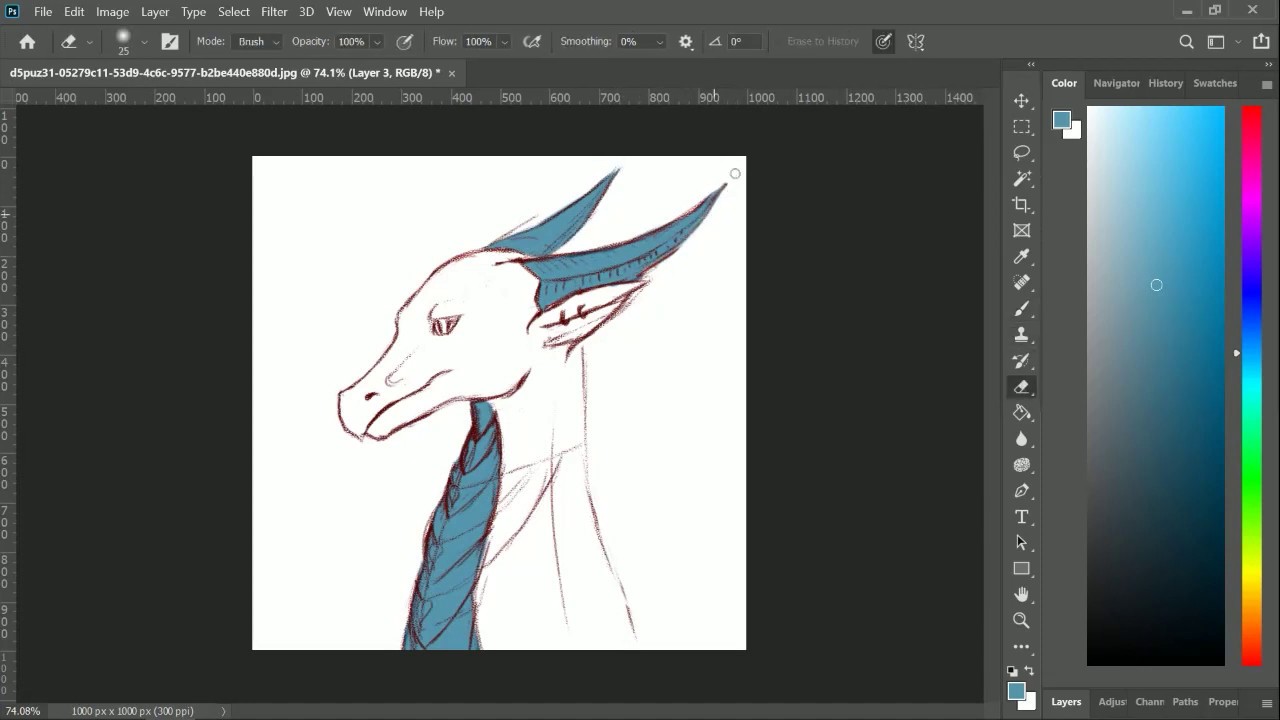This screenshot has height=720, width=1280.
Task: Select the Brush tool in toolbar
Action: [x=1021, y=309]
